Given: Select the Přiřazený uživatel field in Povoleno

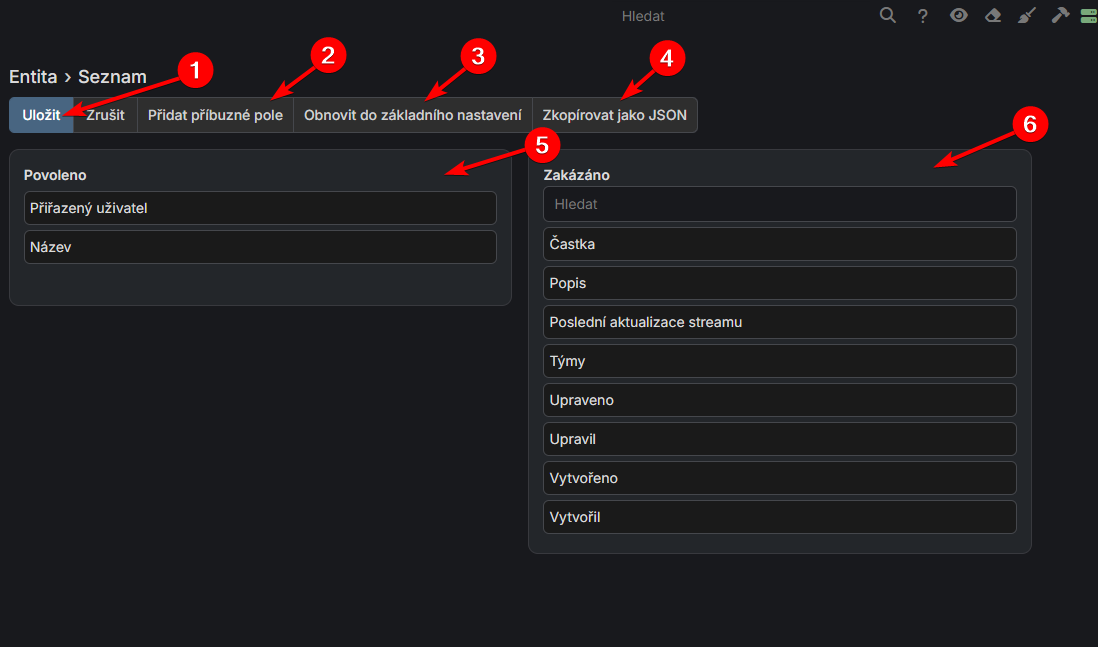Looking at the screenshot, I should (x=260, y=208).
